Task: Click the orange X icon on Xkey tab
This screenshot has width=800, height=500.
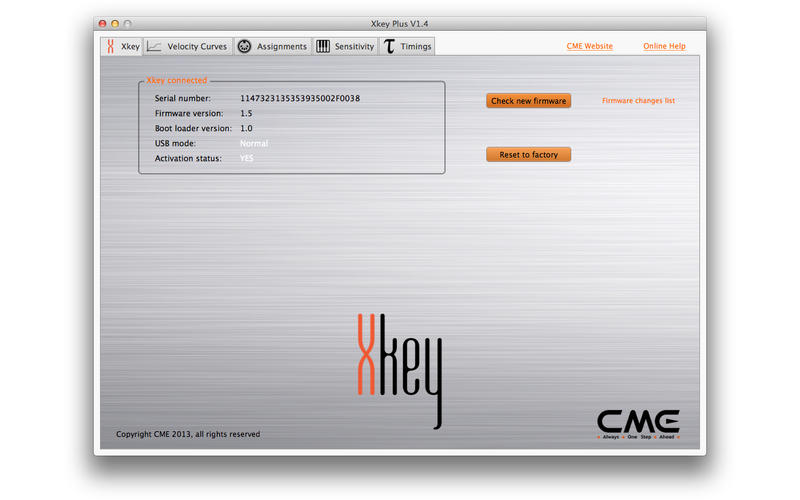Action: click(110, 46)
